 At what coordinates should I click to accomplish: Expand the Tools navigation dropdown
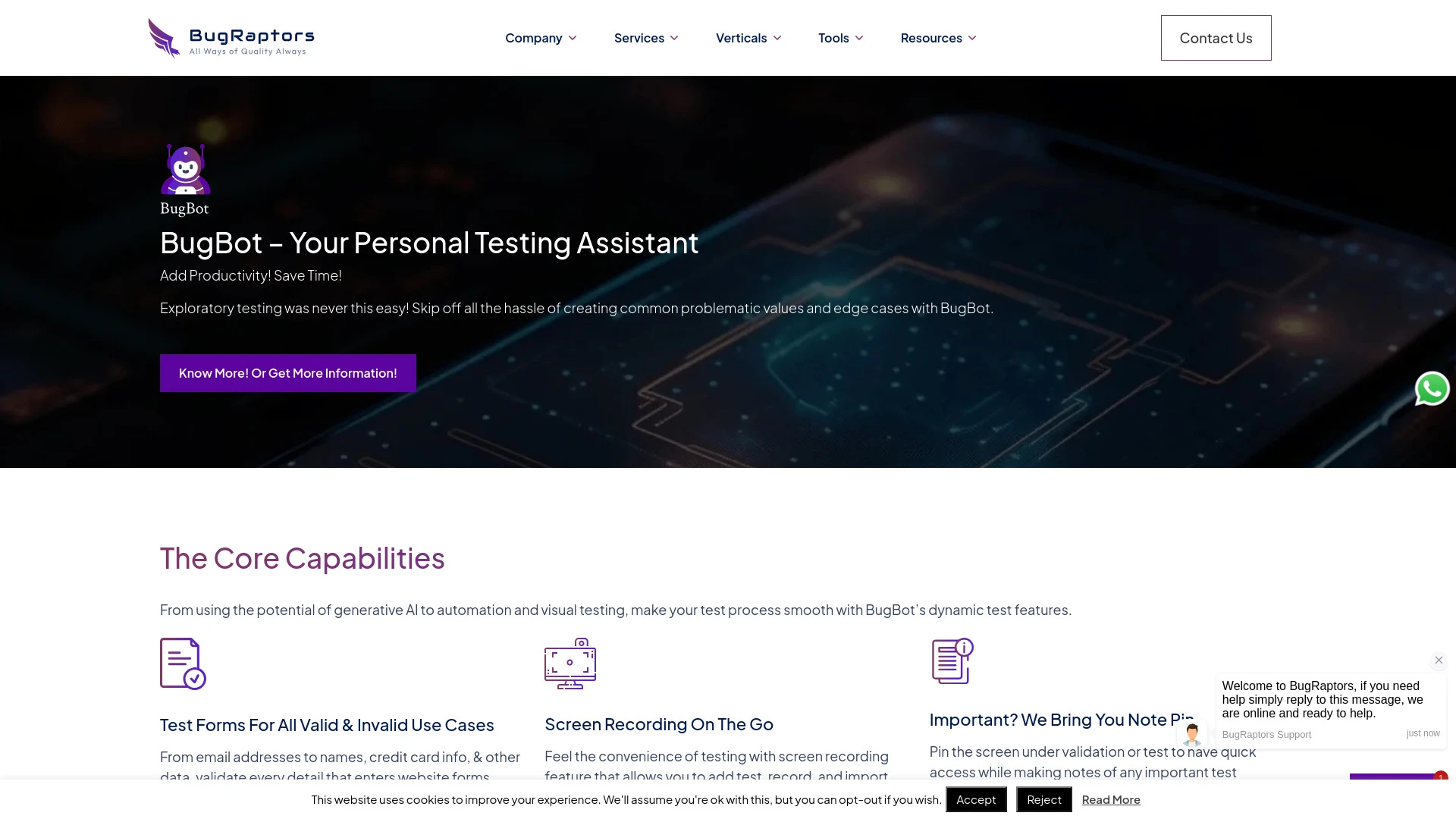[x=840, y=37]
